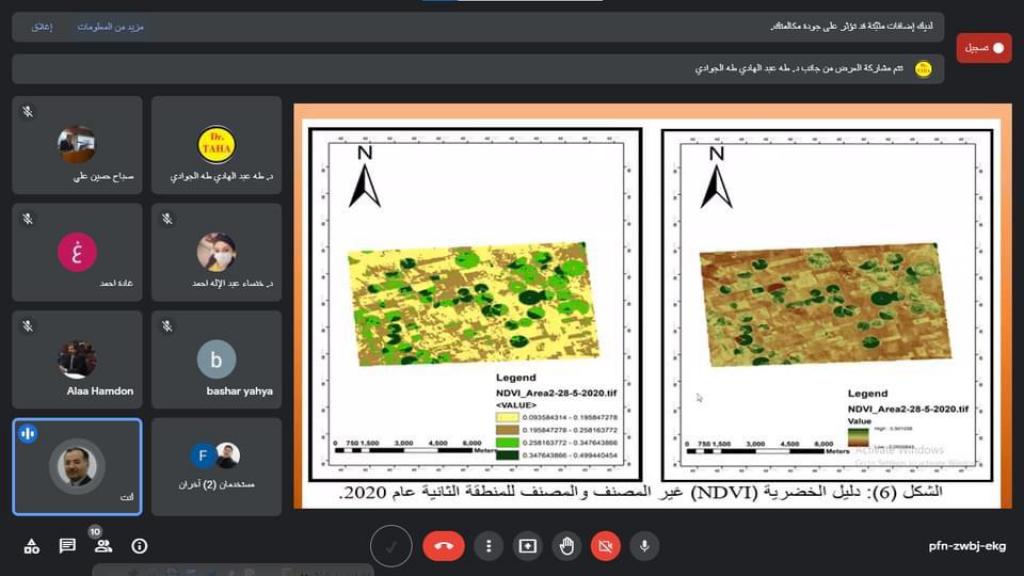Viewport: 1024px width, 576px height.
Task: Click the red recording indicator badge
Action: 984,48
